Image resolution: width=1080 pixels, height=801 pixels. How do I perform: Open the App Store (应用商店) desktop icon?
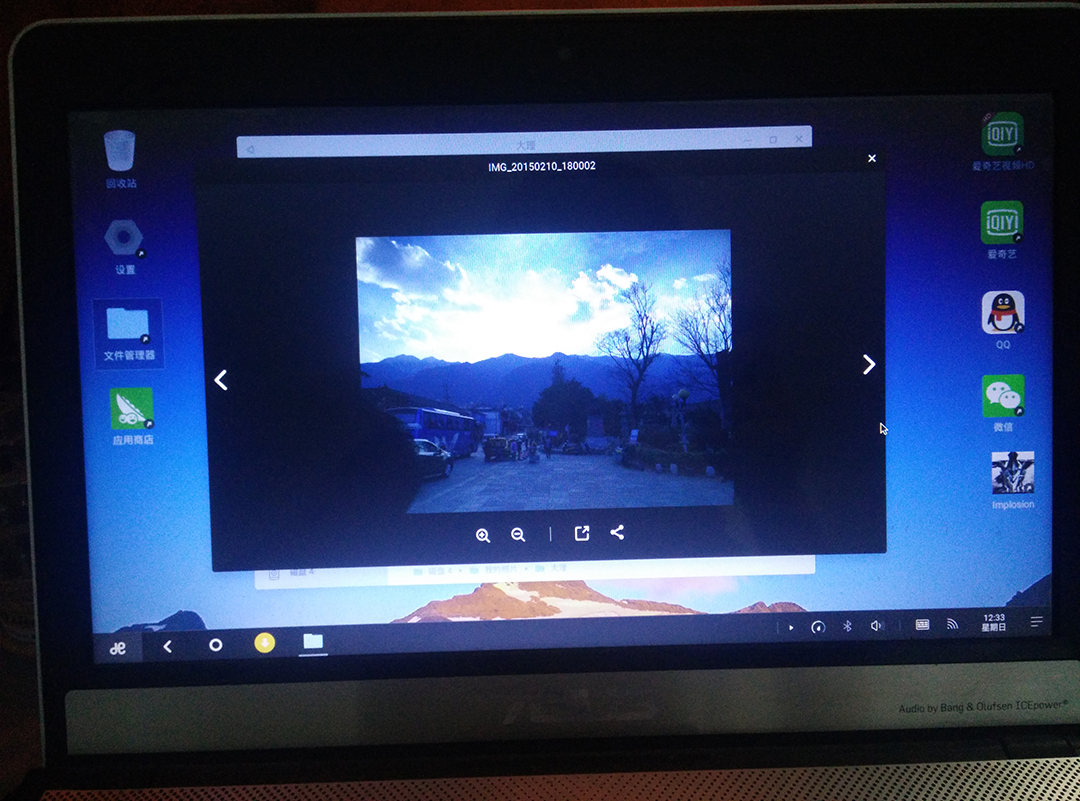coord(132,416)
